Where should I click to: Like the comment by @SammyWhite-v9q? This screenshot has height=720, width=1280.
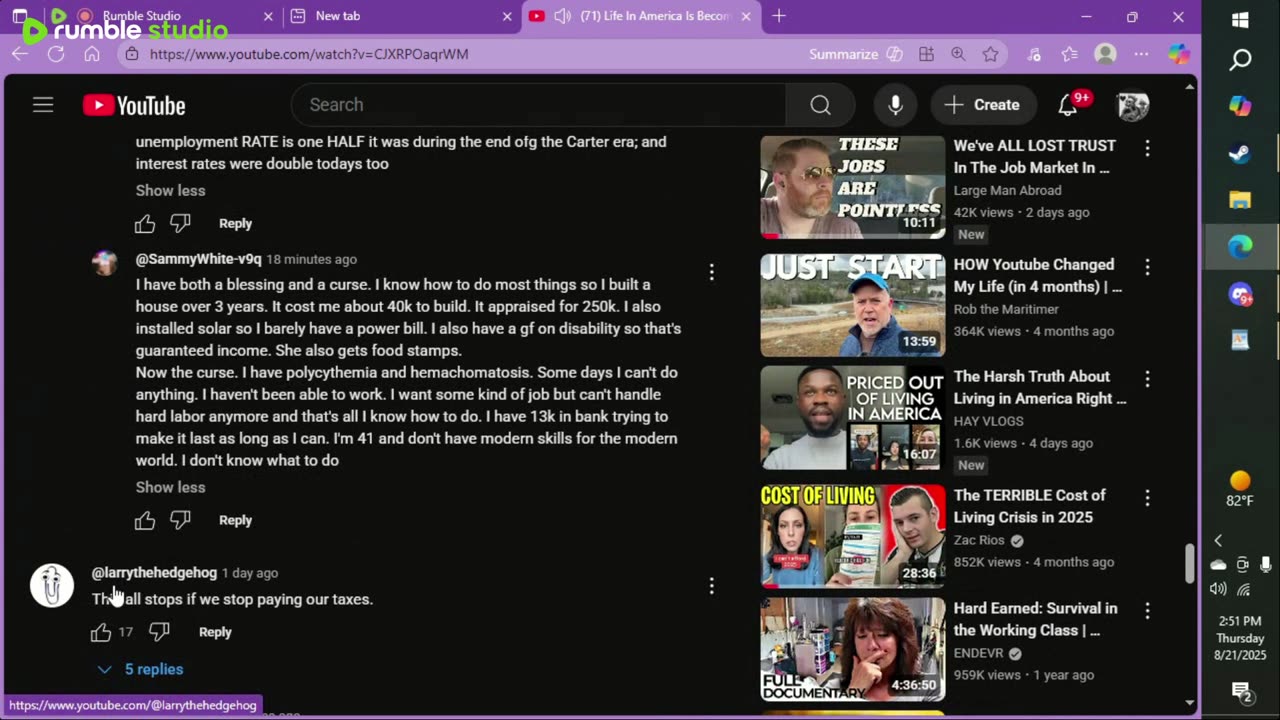145,520
